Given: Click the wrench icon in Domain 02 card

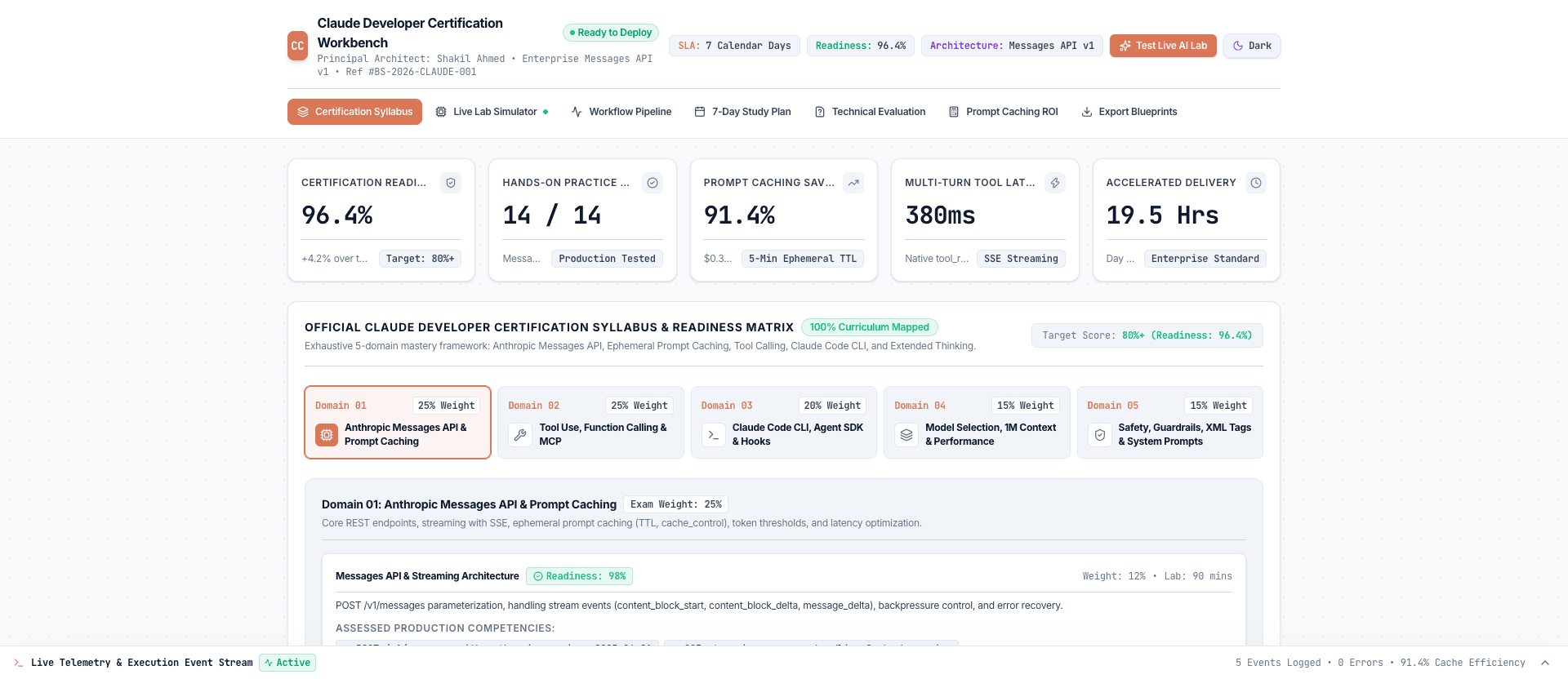Looking at the screenshot, I should pos(520,435).
